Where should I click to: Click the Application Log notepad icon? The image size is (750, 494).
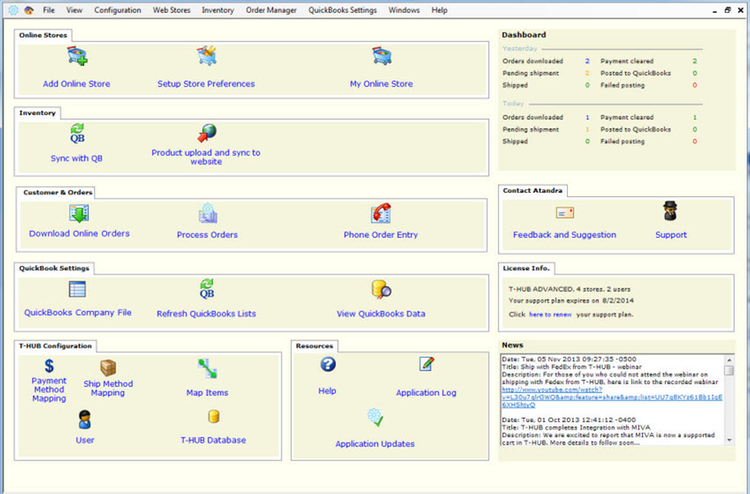click(x=426, y=364)
